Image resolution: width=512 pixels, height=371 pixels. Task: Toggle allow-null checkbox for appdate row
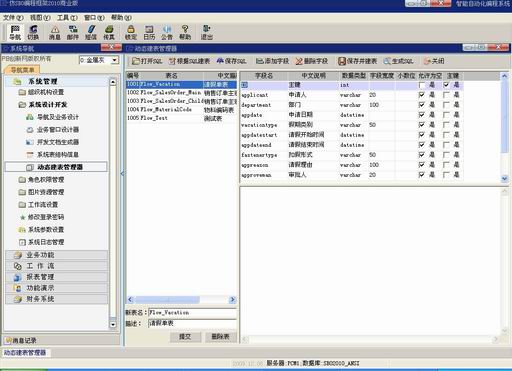[422, 115]
